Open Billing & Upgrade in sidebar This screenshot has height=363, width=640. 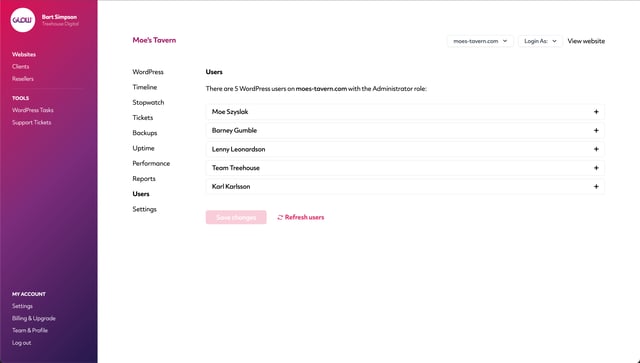pos(33,318)
